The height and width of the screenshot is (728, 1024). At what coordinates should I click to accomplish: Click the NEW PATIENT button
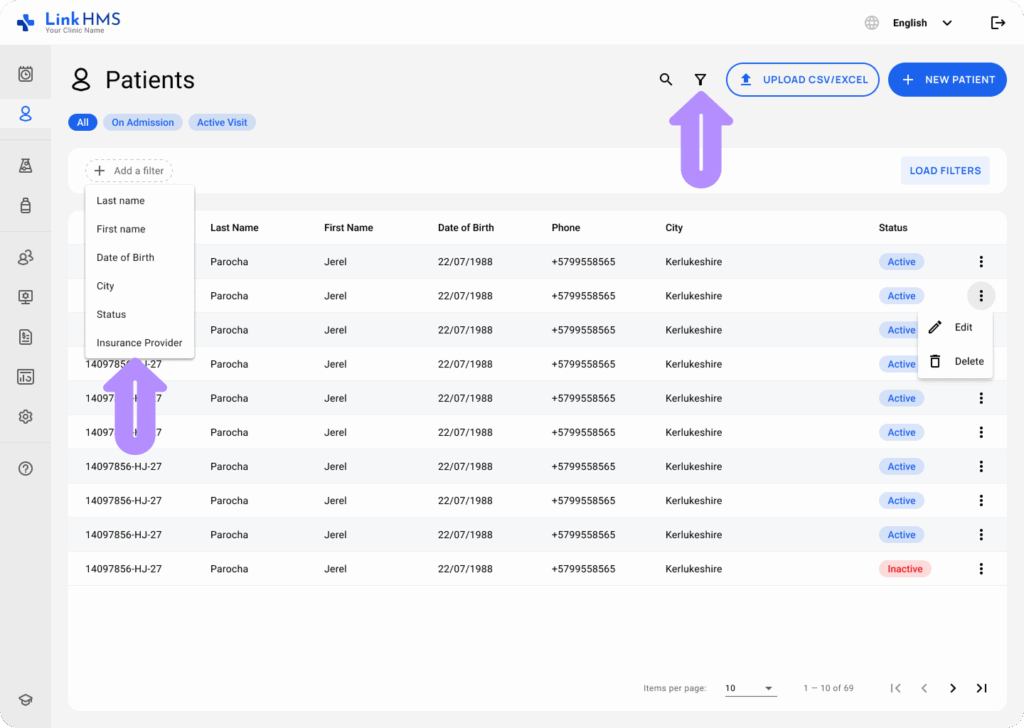coord(947,79)
